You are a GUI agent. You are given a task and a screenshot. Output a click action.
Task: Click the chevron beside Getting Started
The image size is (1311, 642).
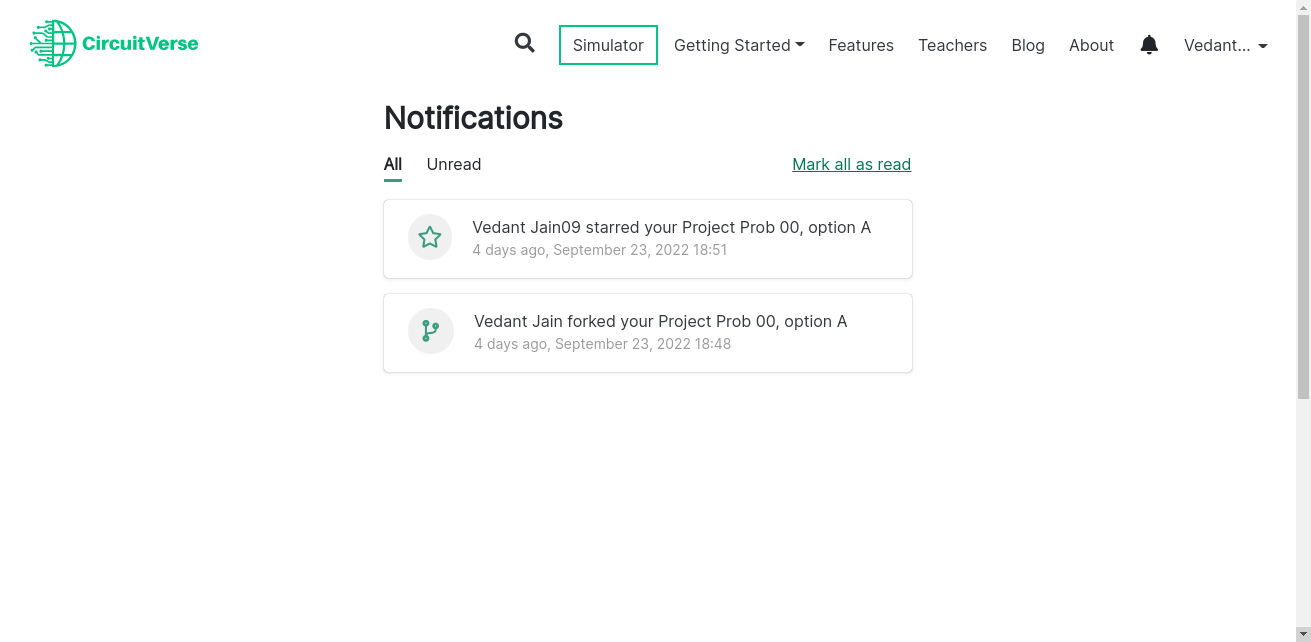pos(802,45)
